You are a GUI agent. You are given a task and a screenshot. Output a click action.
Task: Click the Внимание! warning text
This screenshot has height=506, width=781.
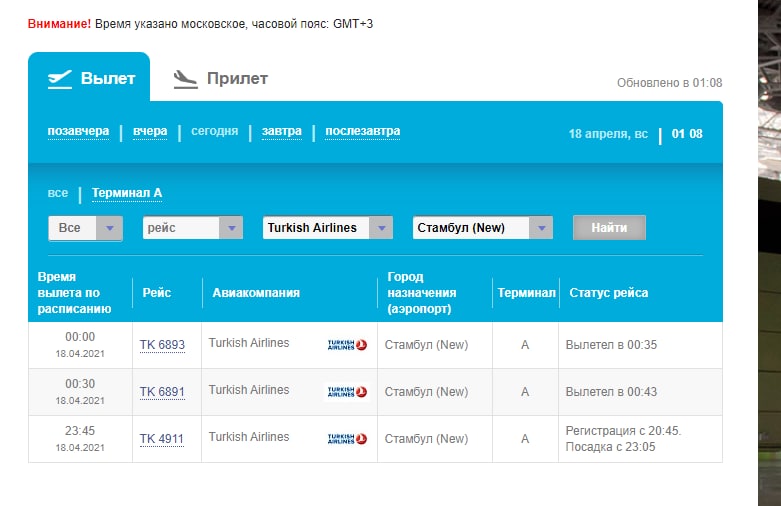point(59,23)
